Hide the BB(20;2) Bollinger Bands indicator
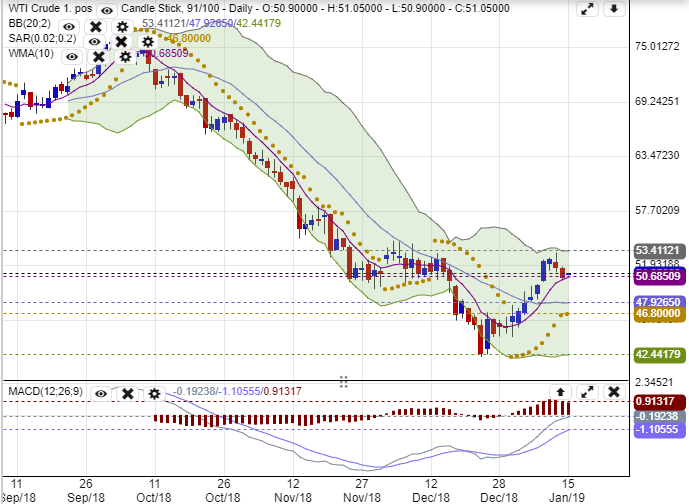This screenshot has width=689, height=504. click(x=68, y=26)
